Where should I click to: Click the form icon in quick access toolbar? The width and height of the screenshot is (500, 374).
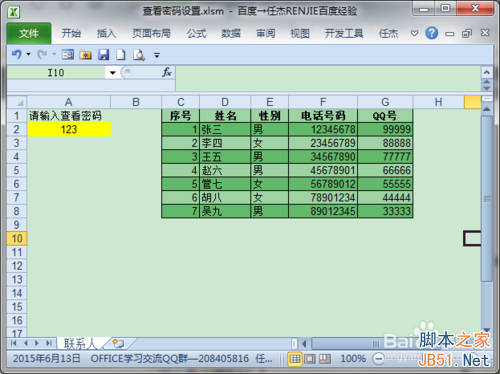[68, 54]
